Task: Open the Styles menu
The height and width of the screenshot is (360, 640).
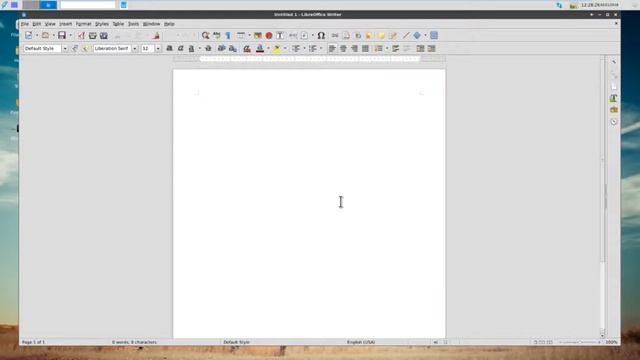Action: tap(102, 24)
